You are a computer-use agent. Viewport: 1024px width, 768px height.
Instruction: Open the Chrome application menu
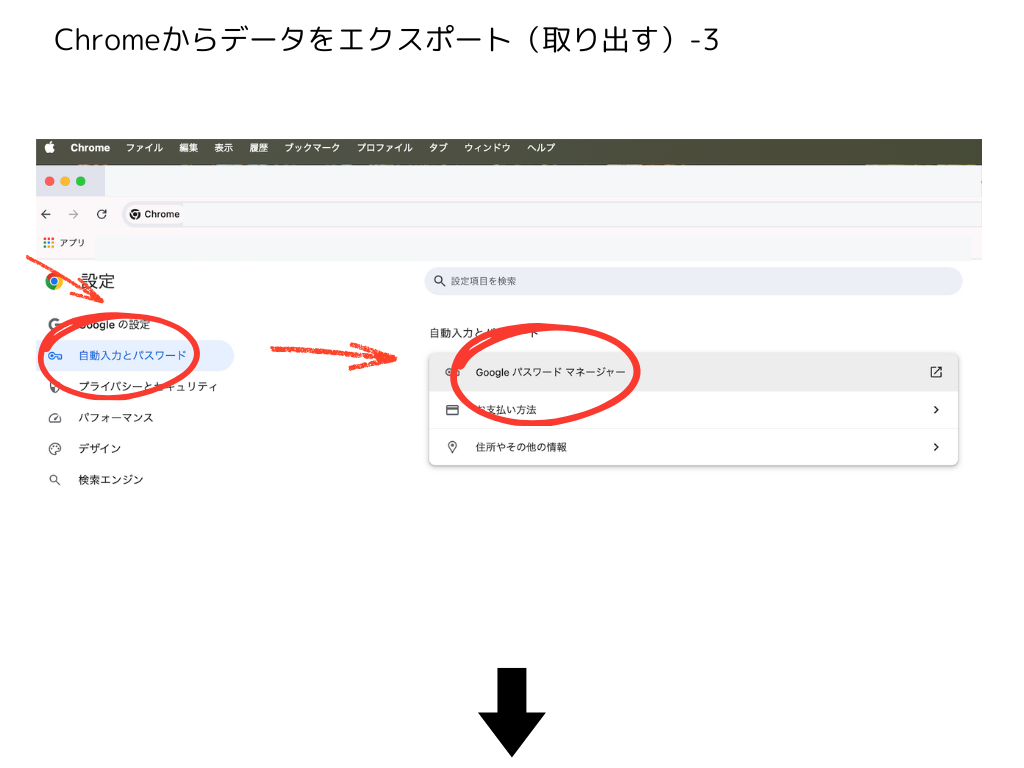tap(90, 148)
